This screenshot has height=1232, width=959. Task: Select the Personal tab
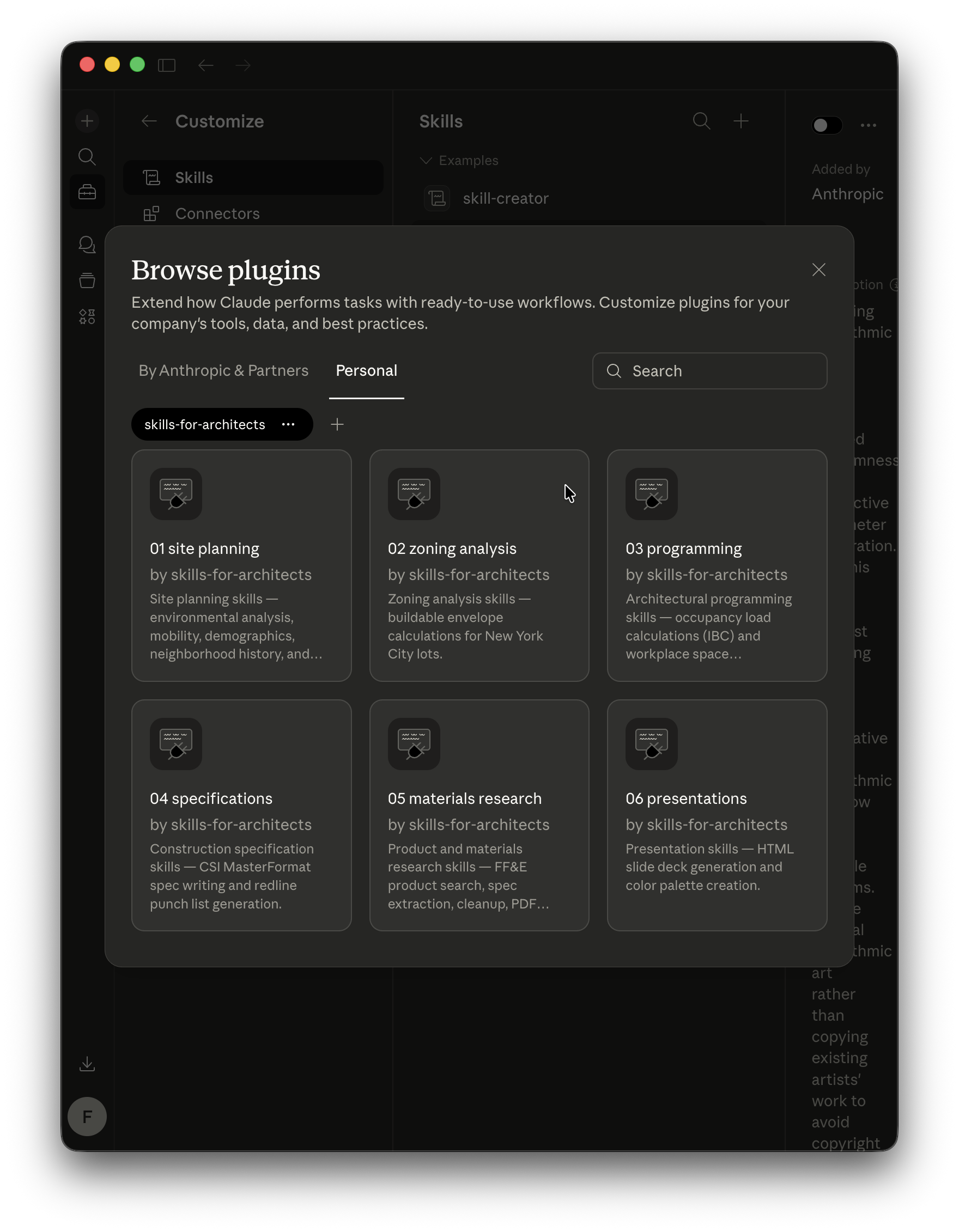tap(366, 370)
